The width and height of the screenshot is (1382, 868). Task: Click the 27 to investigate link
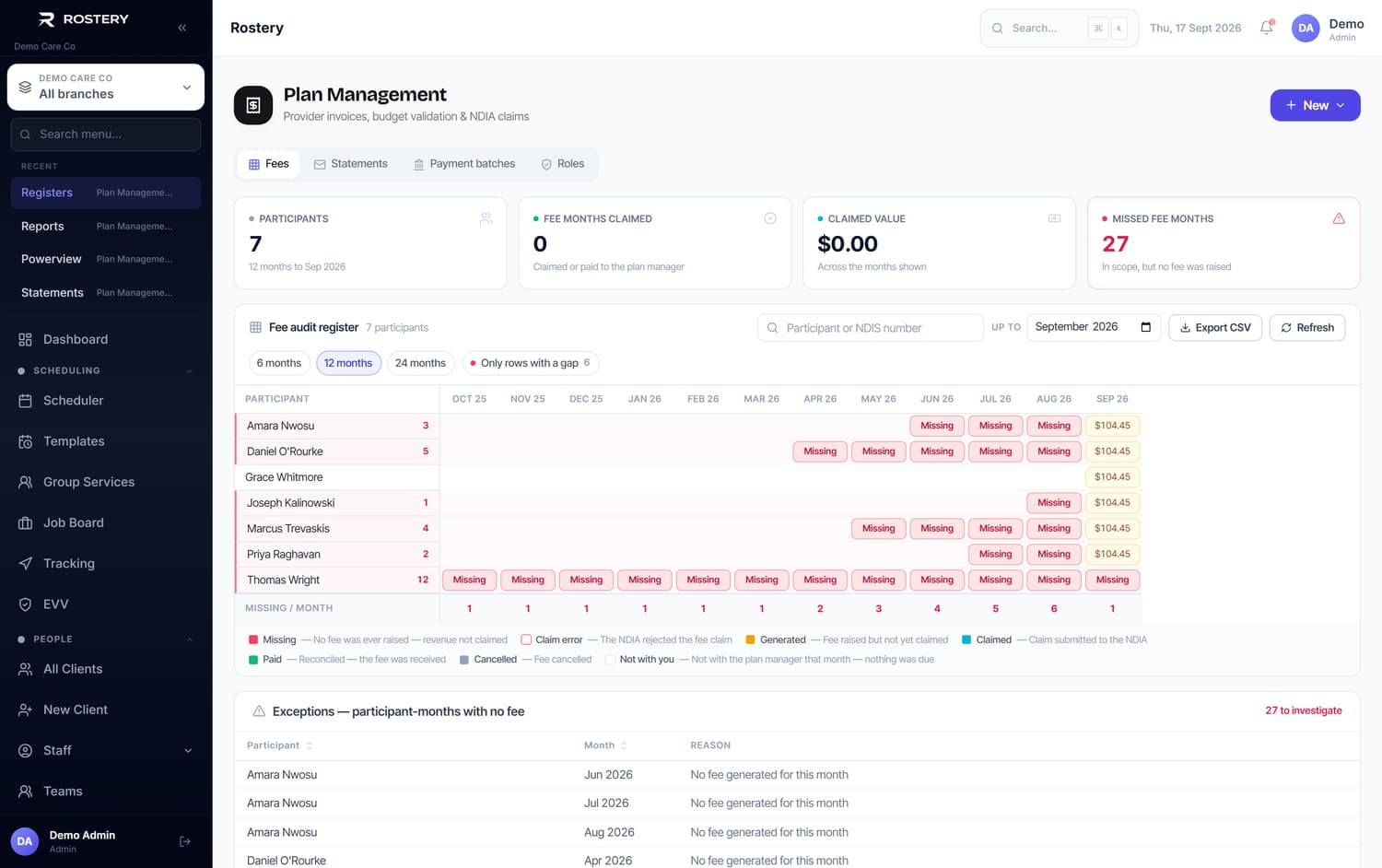click(1303, 710)
